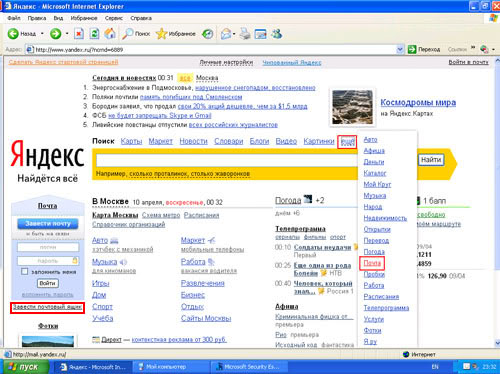Click the page icon in address bar
This screenshot has height=374, width=500.
30,50
